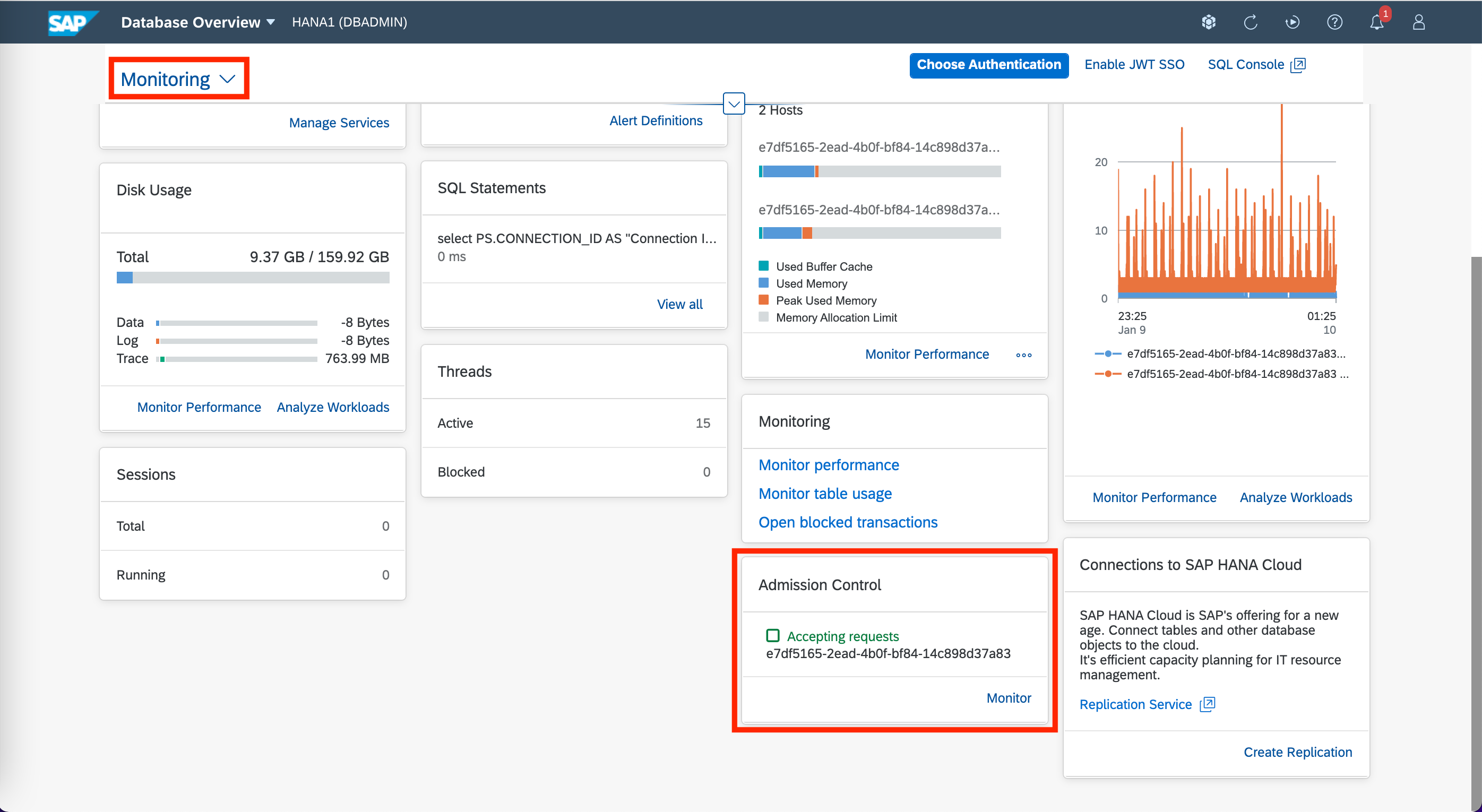Click the Replication Service external link icon
Screen dimensions: 1482x812
click(1207, 704)
